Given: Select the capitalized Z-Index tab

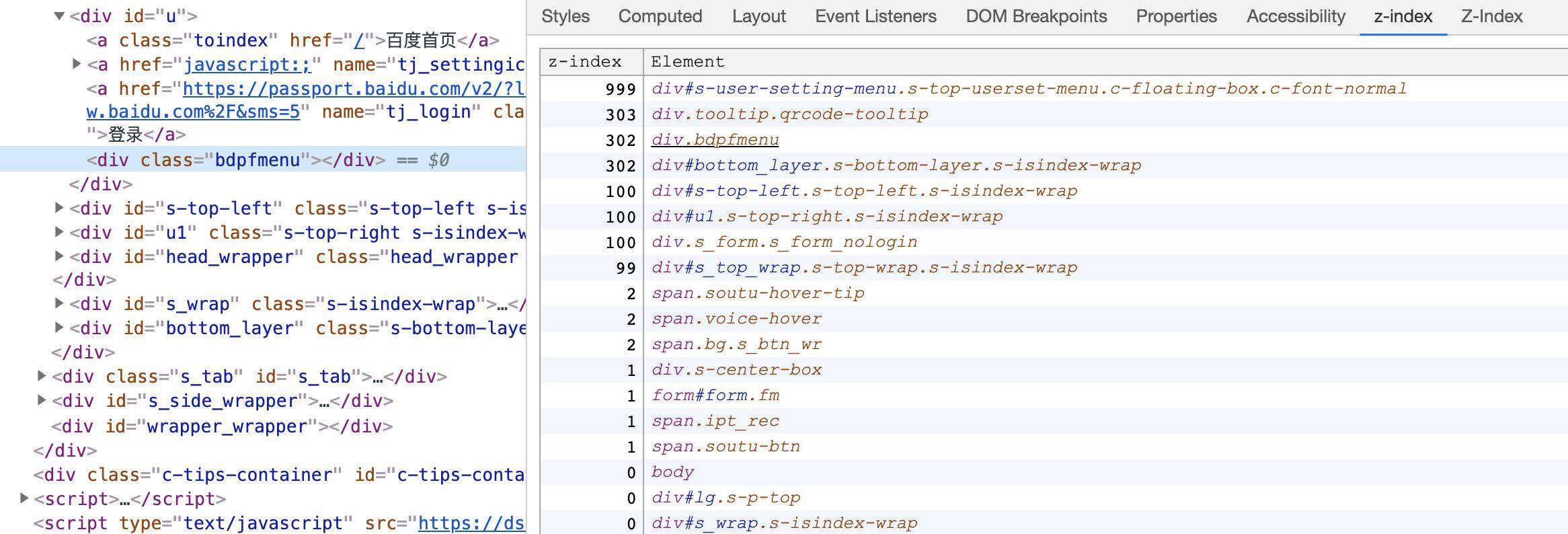Looking at the screenshot, I should [1492, 16].
